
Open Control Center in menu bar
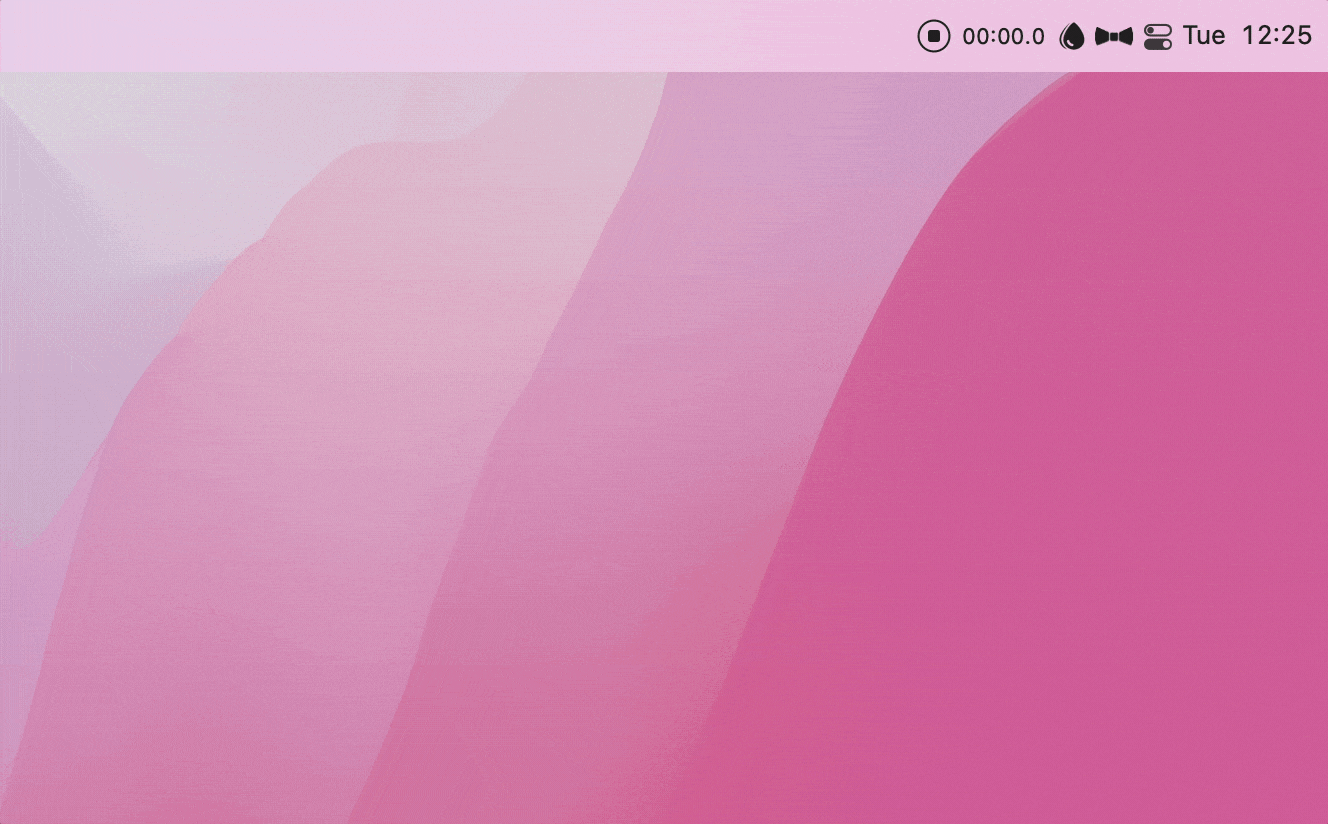[x=1158, y=37]
